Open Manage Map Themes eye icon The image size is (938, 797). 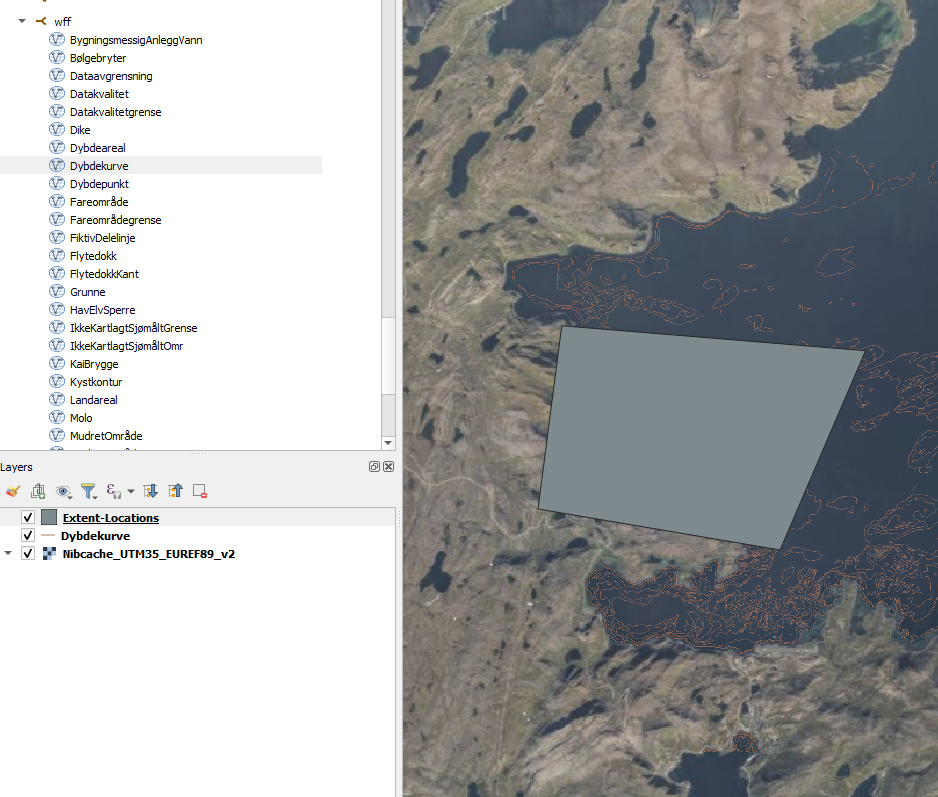coord(64,491)
